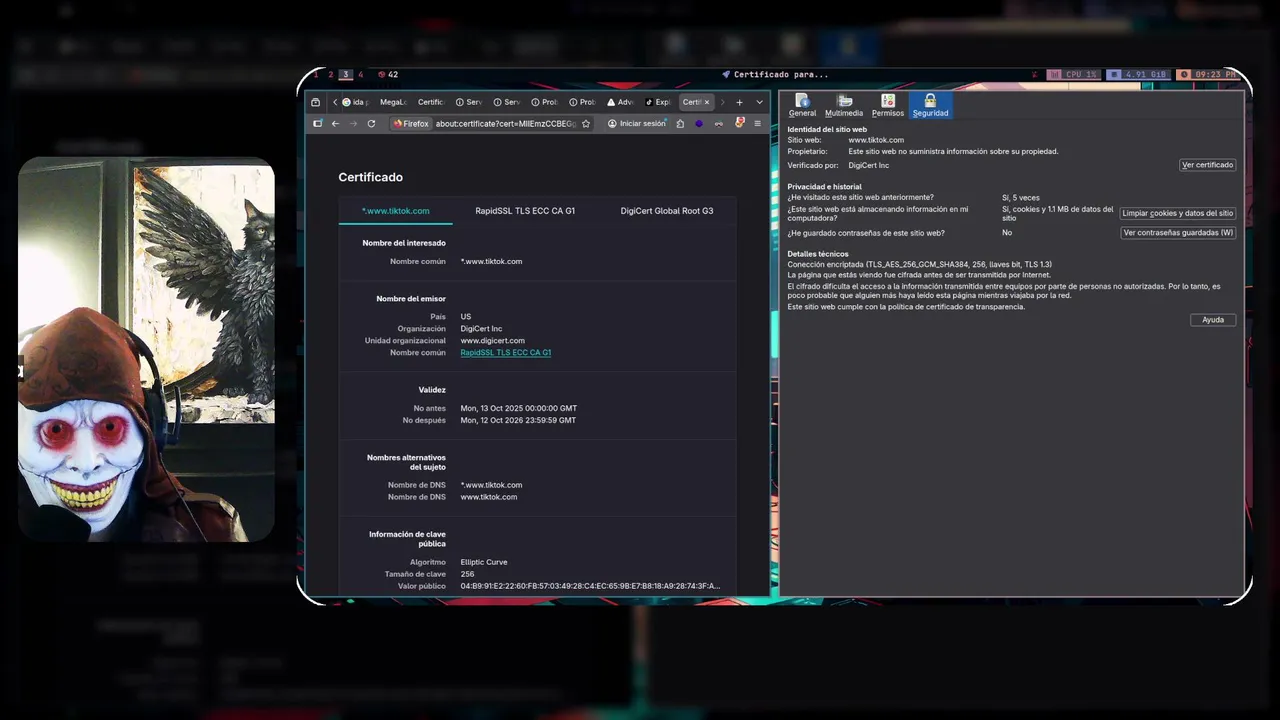Switch to workspace 1 in top bar

tap(316, 75)
